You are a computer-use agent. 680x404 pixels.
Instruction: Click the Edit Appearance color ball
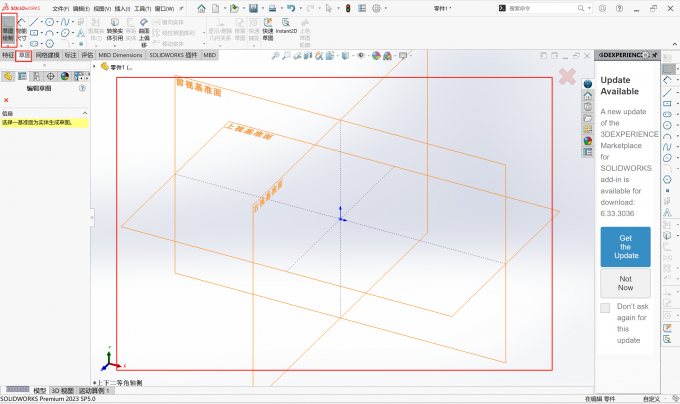pos(376,55)
